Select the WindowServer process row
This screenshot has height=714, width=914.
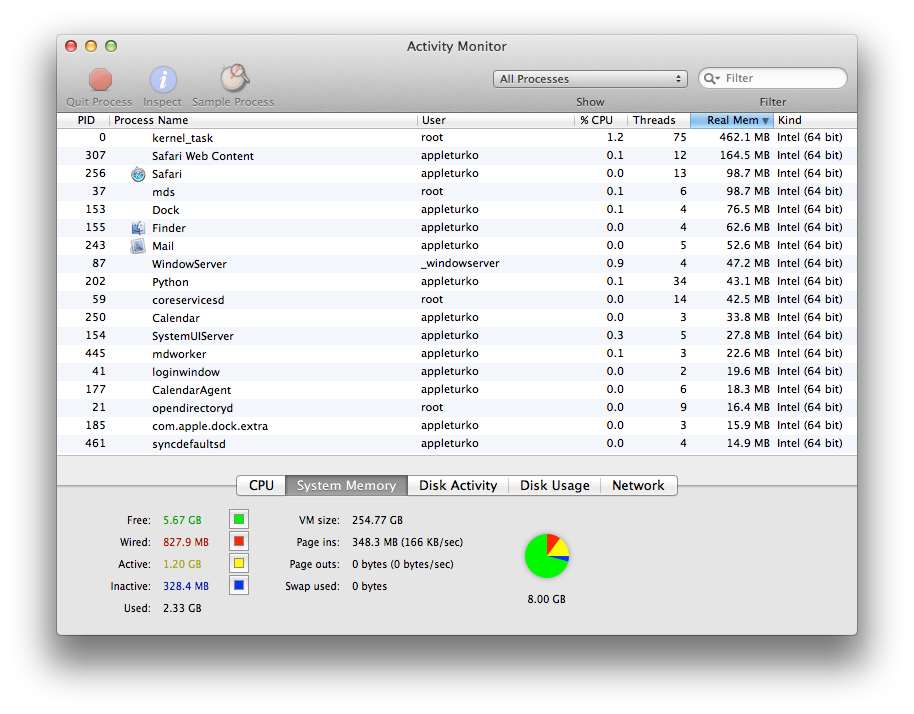point(456,263)
